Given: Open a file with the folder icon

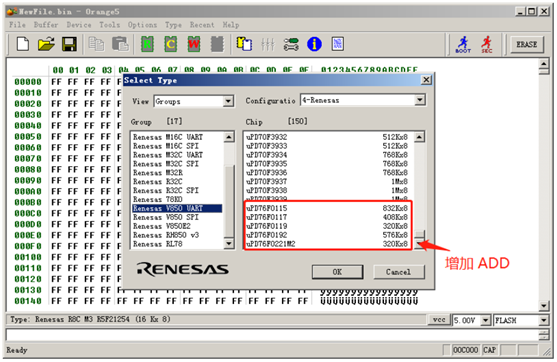Looking at the screenshot, I should coord(46,44).
